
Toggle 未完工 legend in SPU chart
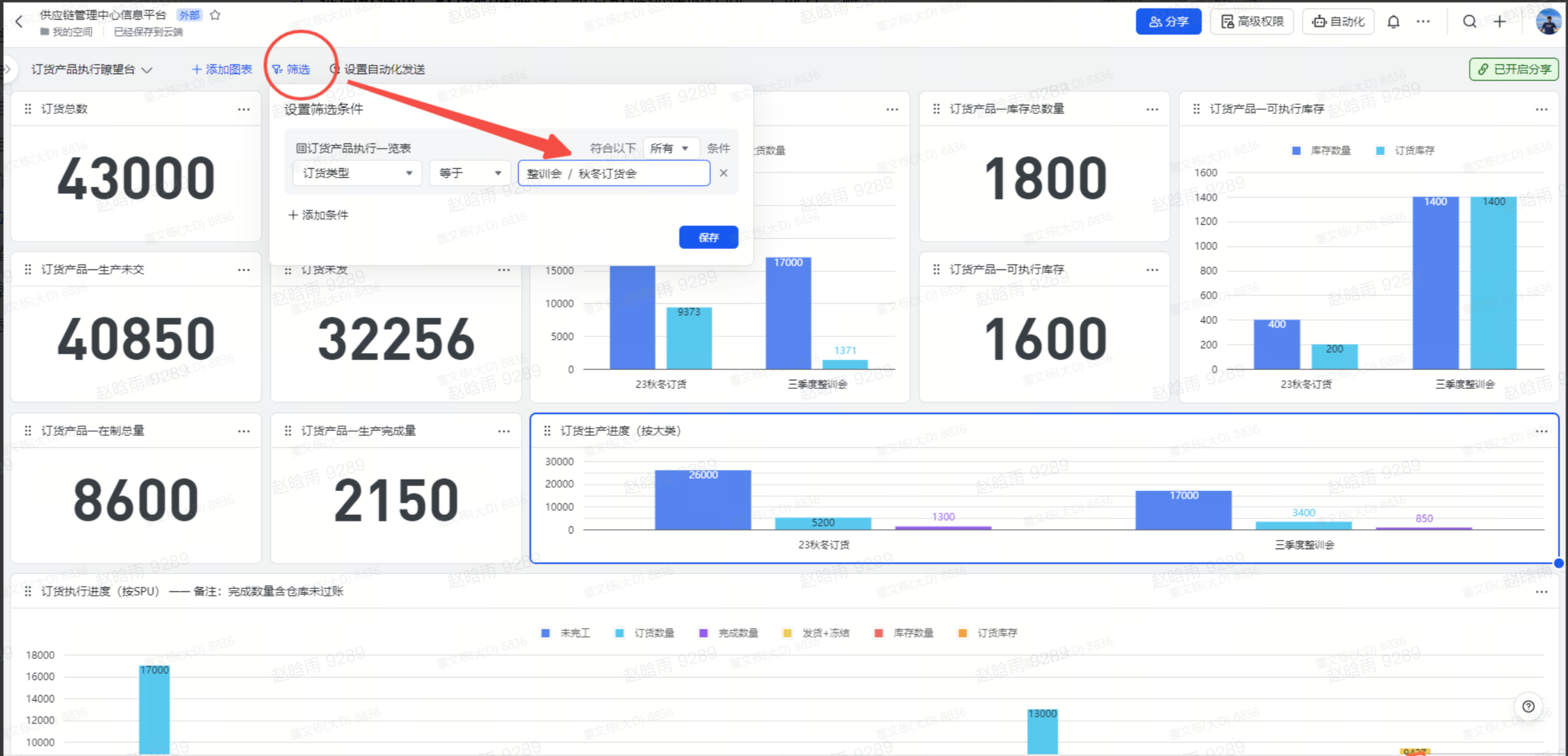pyautogui.click(x=565, y=633)
